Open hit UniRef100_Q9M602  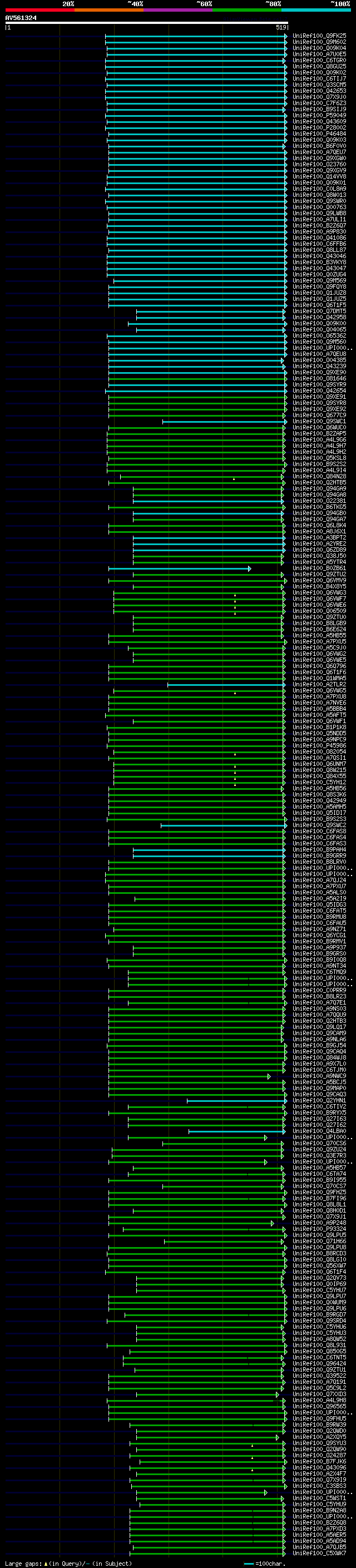pos(319,42)
